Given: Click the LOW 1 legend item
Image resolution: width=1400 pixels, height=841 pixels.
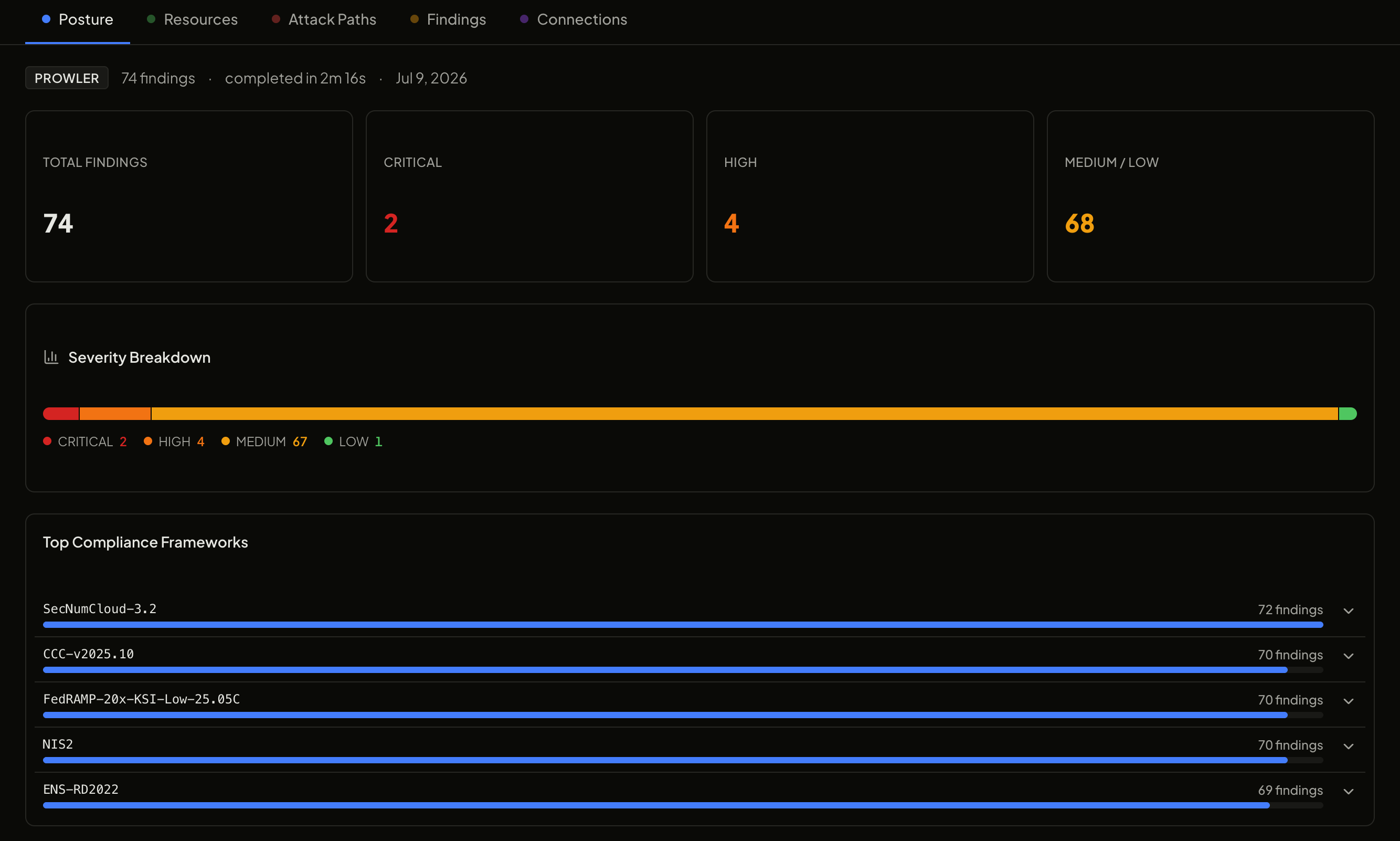Looking at the screenshot, I should coord(353,441).
